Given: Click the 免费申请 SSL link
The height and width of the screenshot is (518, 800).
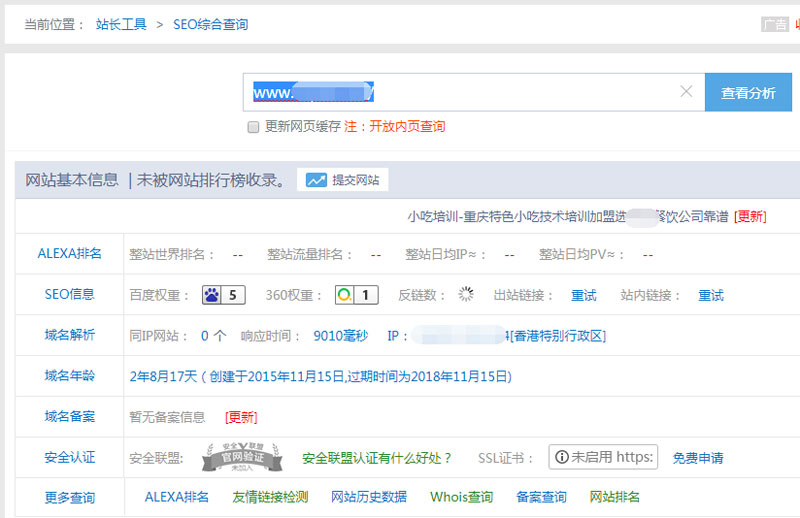Looking at the screenshot, I should tap(698, 458).
